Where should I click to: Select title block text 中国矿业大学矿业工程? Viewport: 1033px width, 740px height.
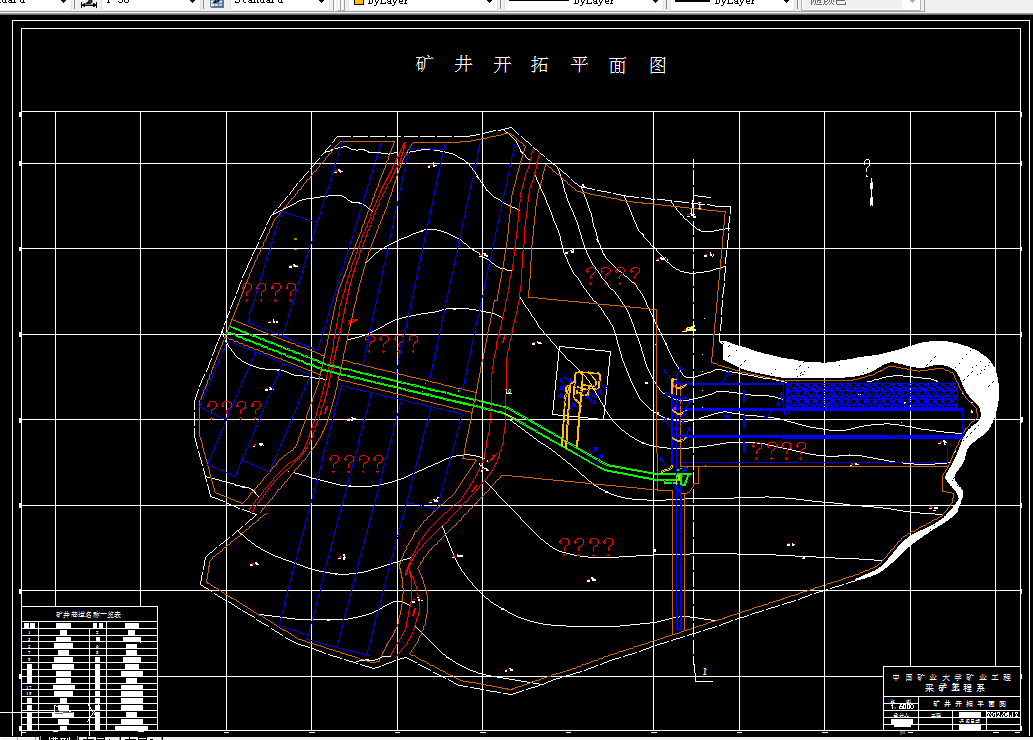click(951, 677)
